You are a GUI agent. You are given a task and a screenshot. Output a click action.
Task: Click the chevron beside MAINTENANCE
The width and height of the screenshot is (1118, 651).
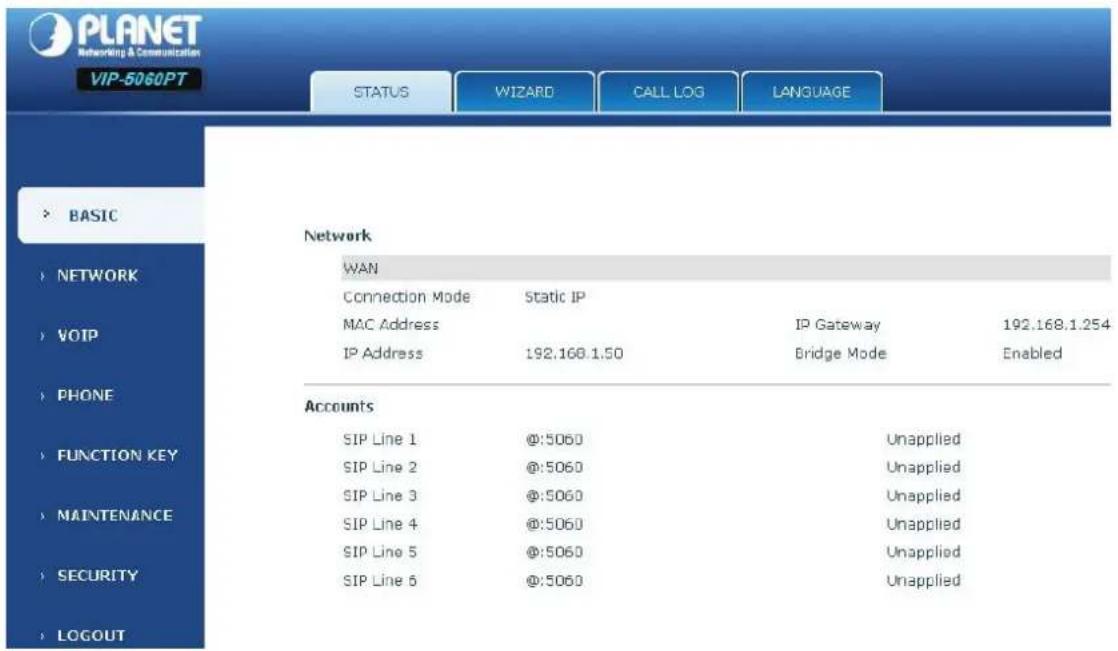[x=42, y=516]
